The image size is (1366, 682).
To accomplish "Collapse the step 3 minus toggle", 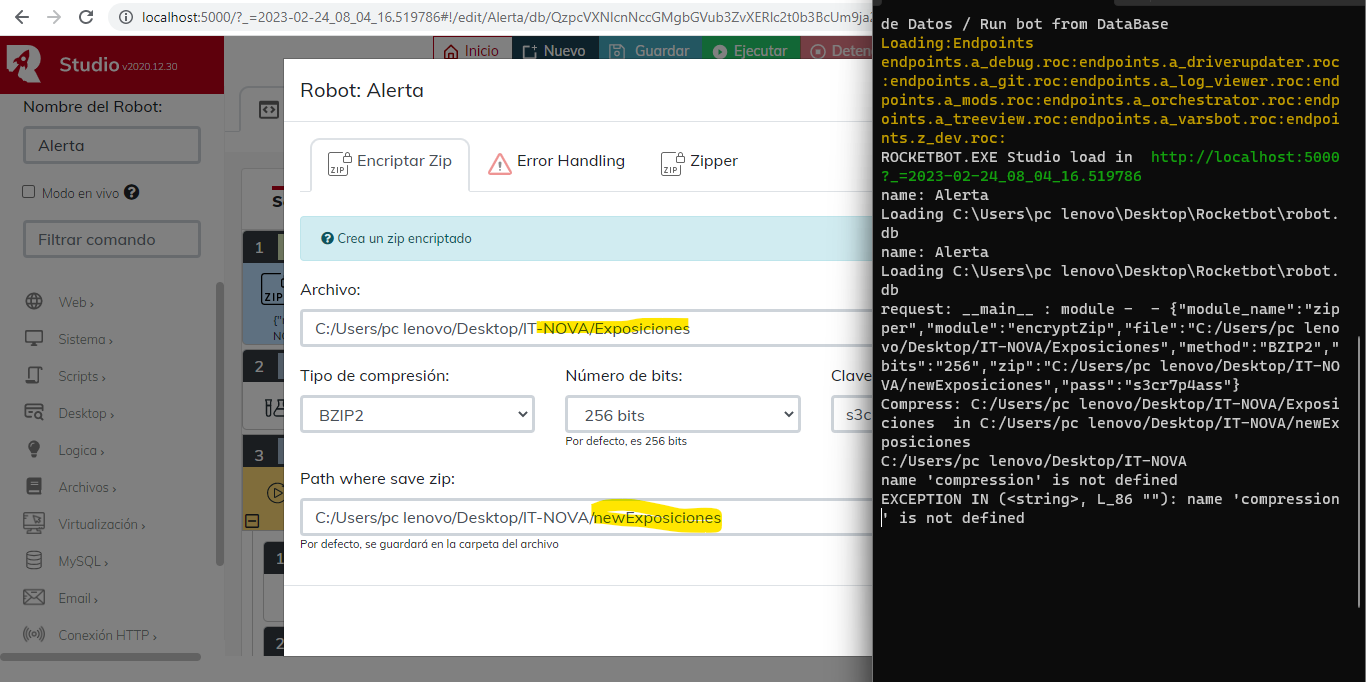I will tap(251, 521).
